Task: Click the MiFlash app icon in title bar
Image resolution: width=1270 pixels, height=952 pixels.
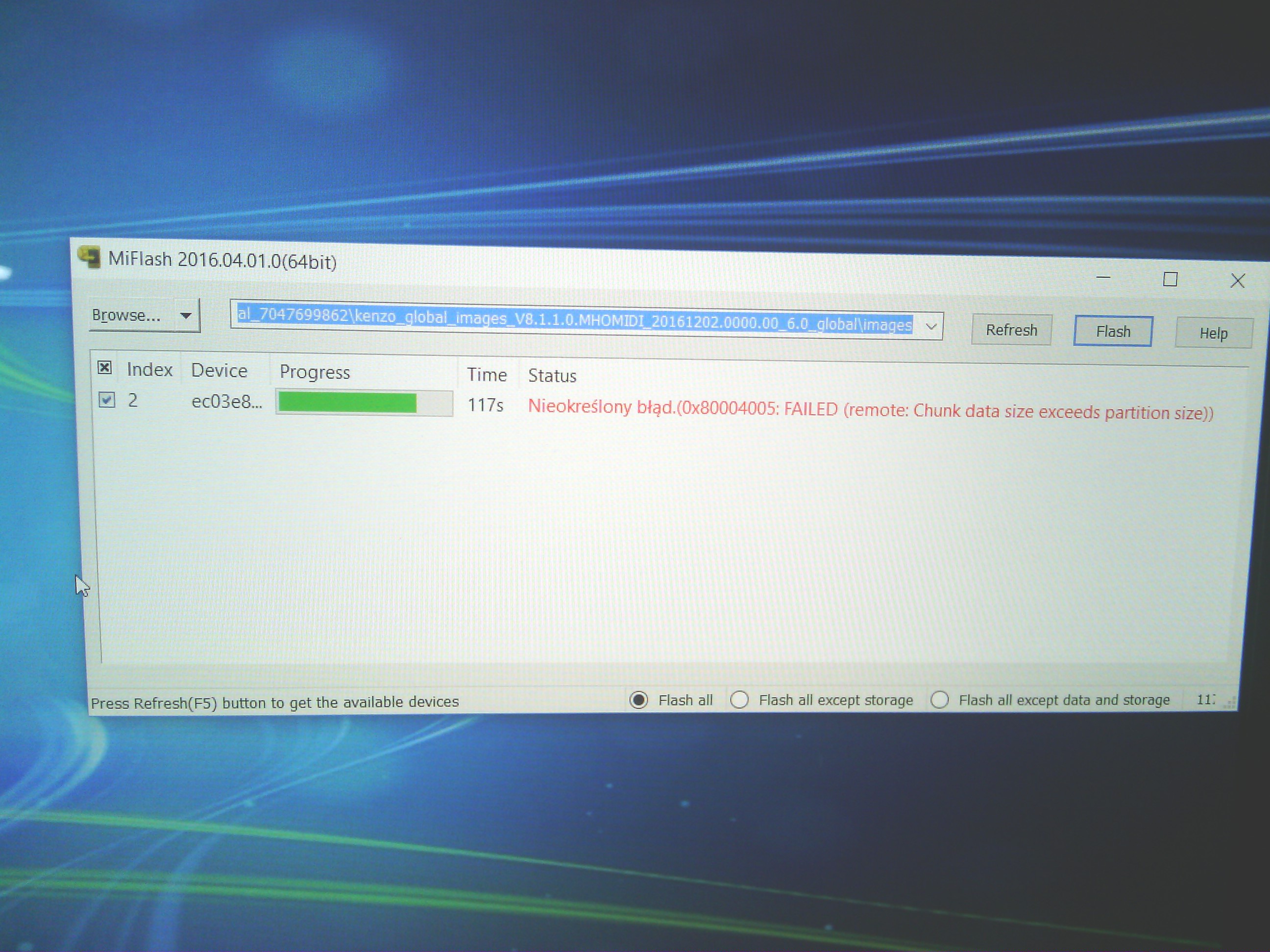Action: coord(90,258)
